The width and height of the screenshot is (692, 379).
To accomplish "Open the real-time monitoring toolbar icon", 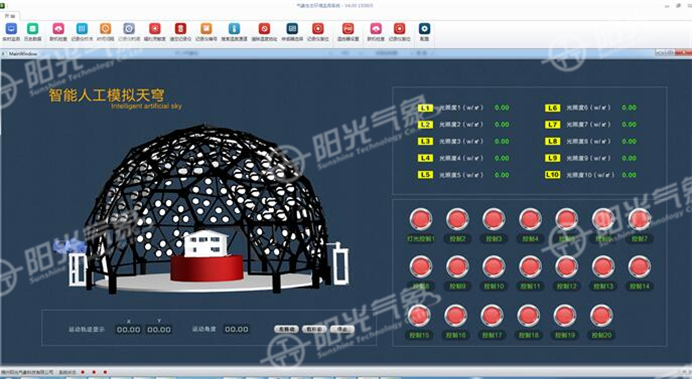I will (x=11, y=29).
